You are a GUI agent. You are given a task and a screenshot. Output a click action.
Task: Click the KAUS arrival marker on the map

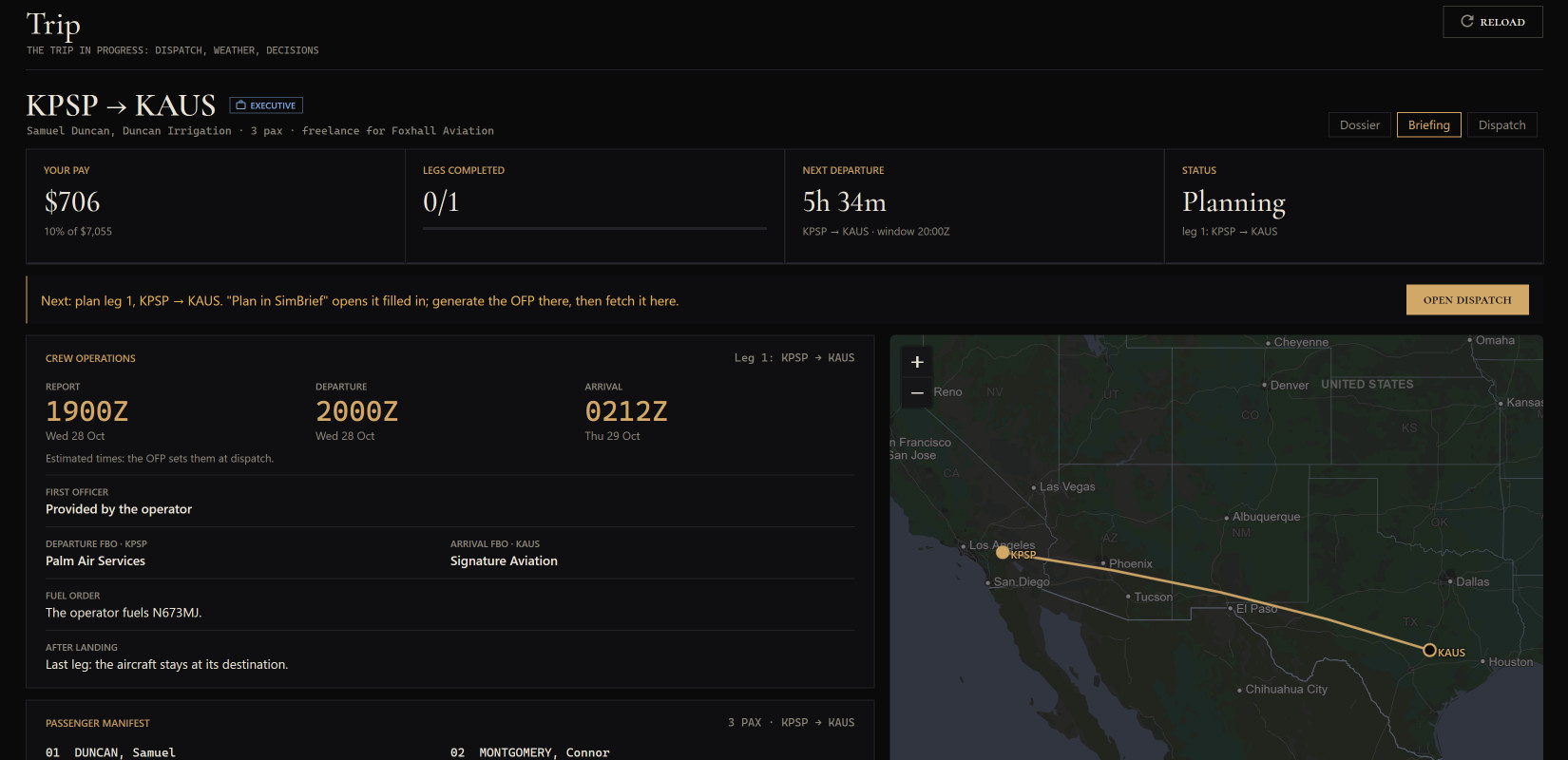pos(1429,650)
